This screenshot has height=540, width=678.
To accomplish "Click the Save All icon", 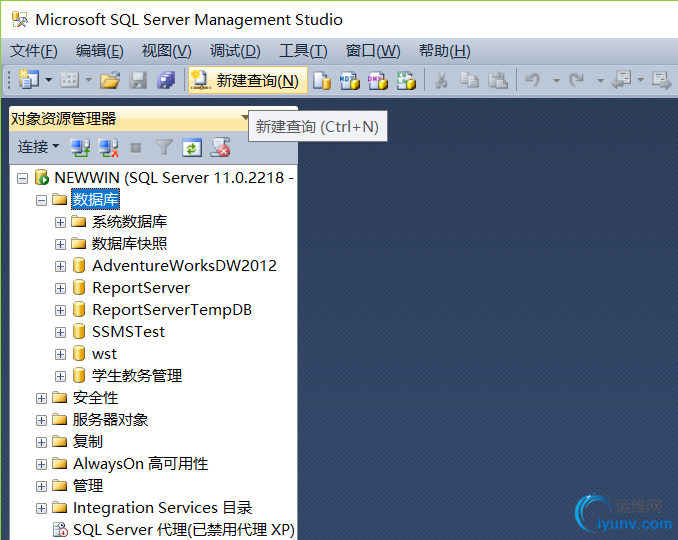I will pos(166,80).
